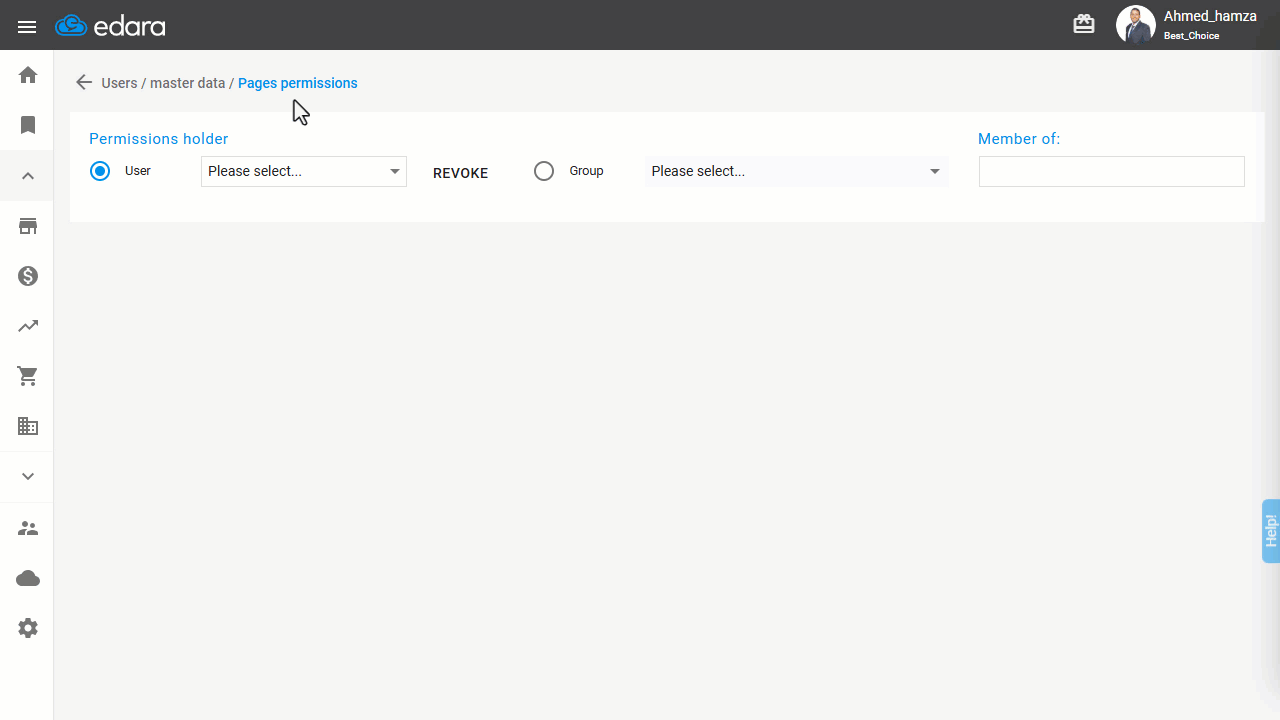Expand sidebar section with down chevron
Image resolution: width=1280 pixels, height=720 pixels.
[x=28, y=477]
